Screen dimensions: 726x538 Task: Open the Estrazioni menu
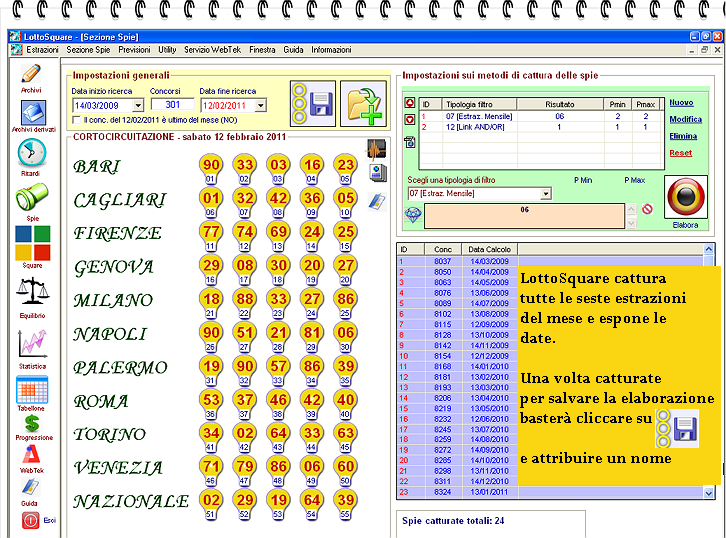click(x=42, y=50)
